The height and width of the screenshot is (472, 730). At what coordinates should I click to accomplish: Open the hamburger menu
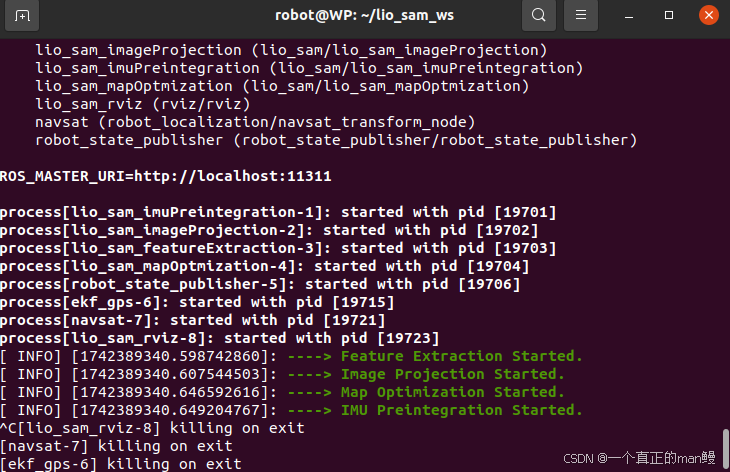(x=581, y=15)
